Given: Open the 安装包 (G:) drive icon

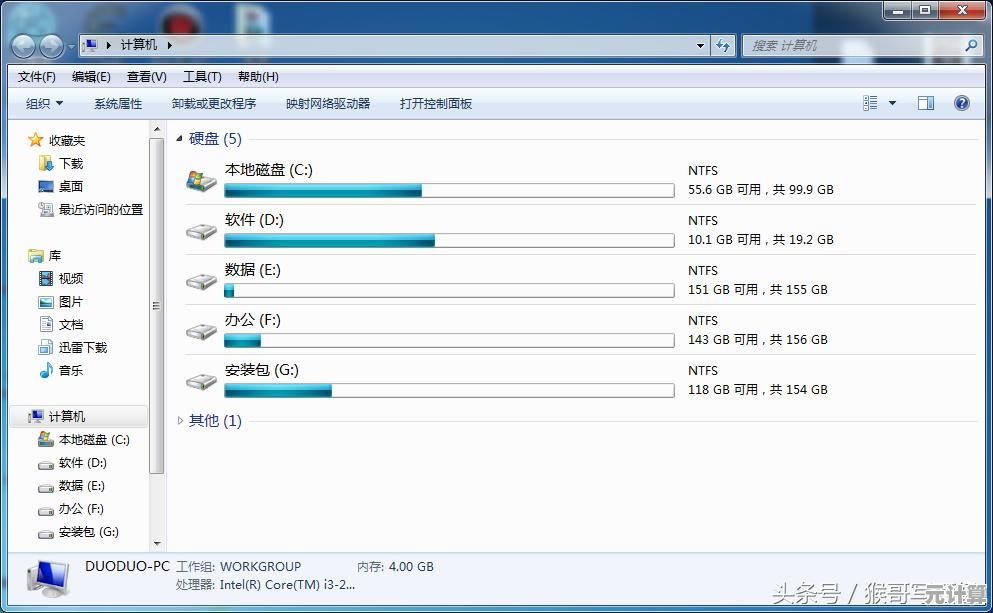Looking at the screenshot, I should [x=200, y=378].
